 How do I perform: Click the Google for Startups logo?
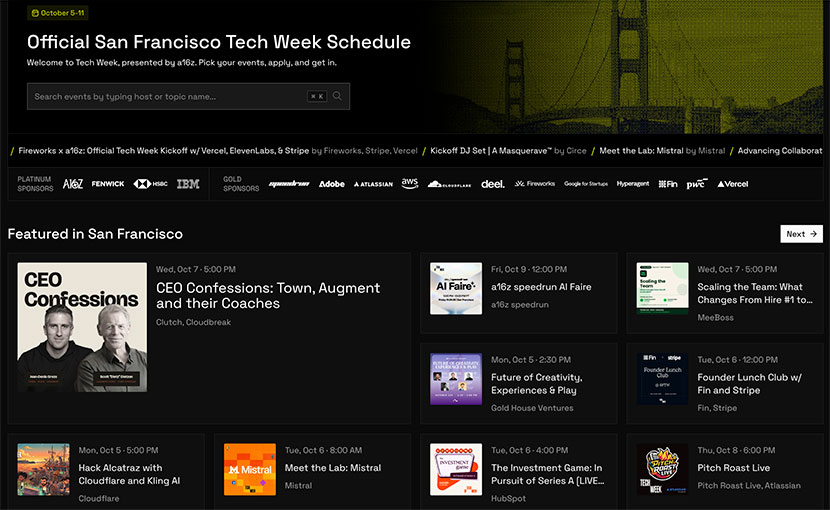pos(586,184)
